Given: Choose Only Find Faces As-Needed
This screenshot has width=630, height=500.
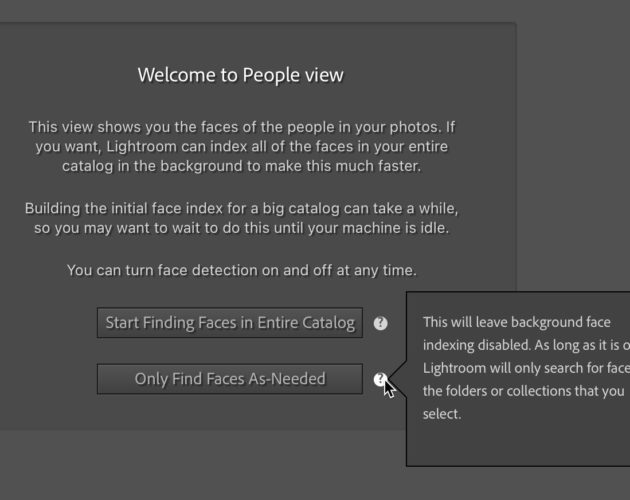Looking at the screenshot, I should (x=230, y=379).
